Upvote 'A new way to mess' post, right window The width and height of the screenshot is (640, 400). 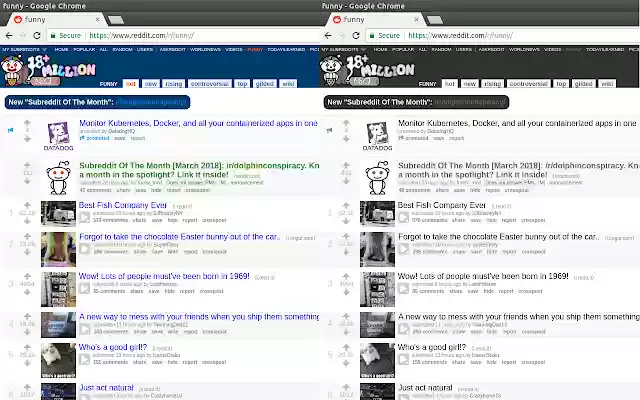tap(346, 316)
